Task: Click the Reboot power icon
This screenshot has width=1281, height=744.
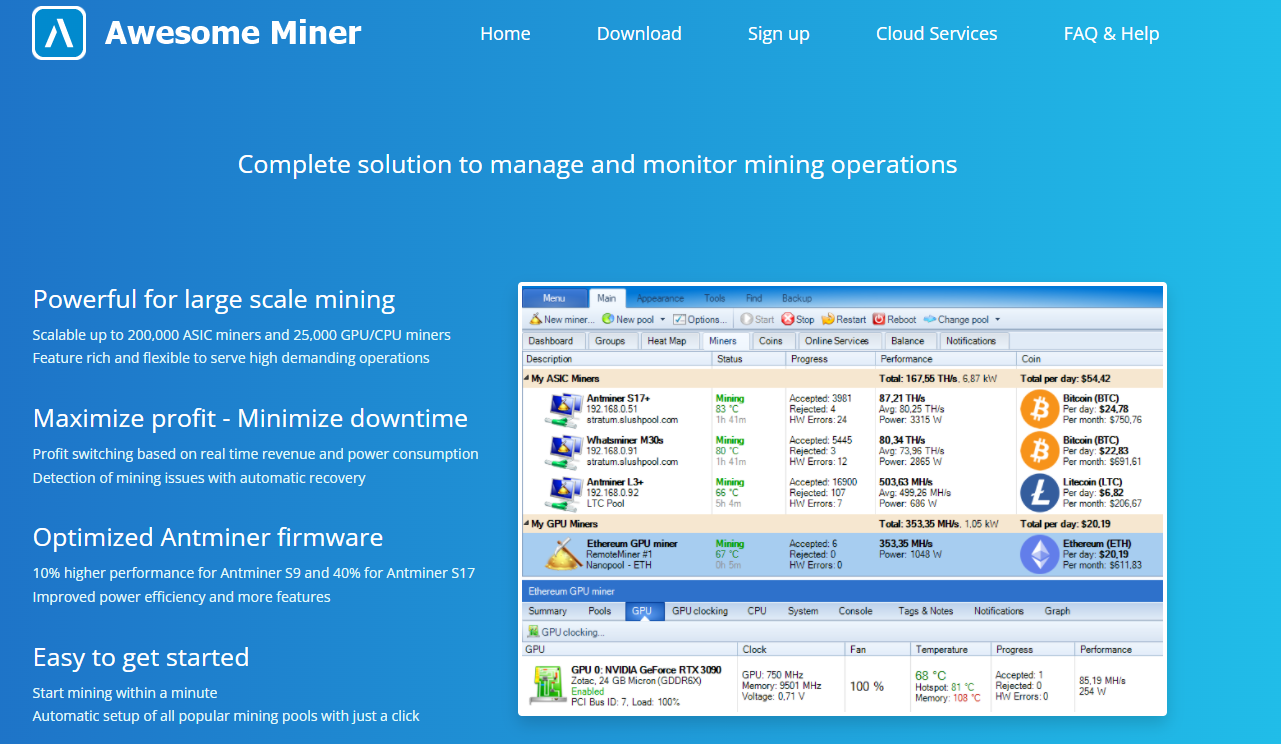Action: (879, 319)
